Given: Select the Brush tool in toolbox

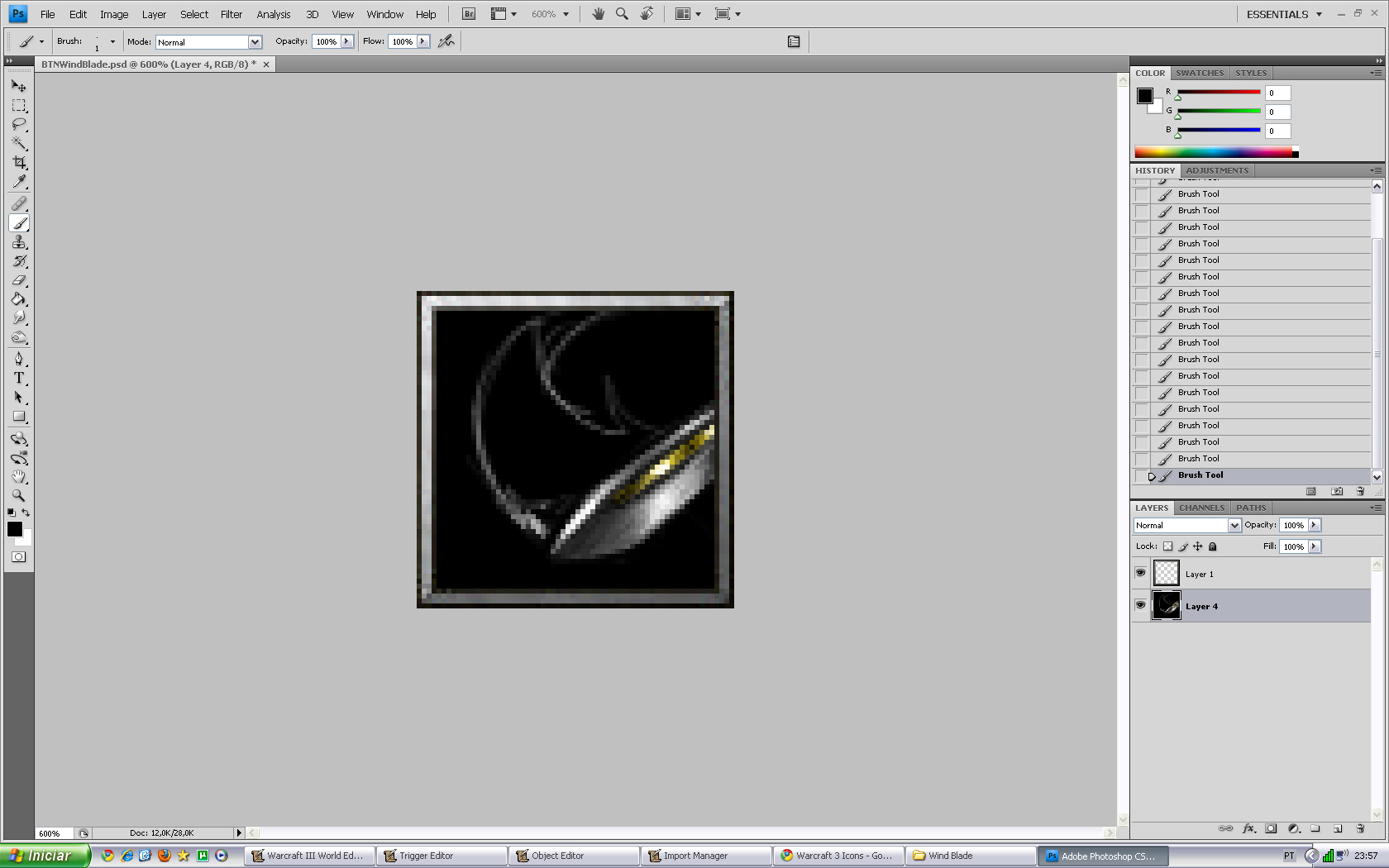Looking at the screenshot, I should (19, 223).
